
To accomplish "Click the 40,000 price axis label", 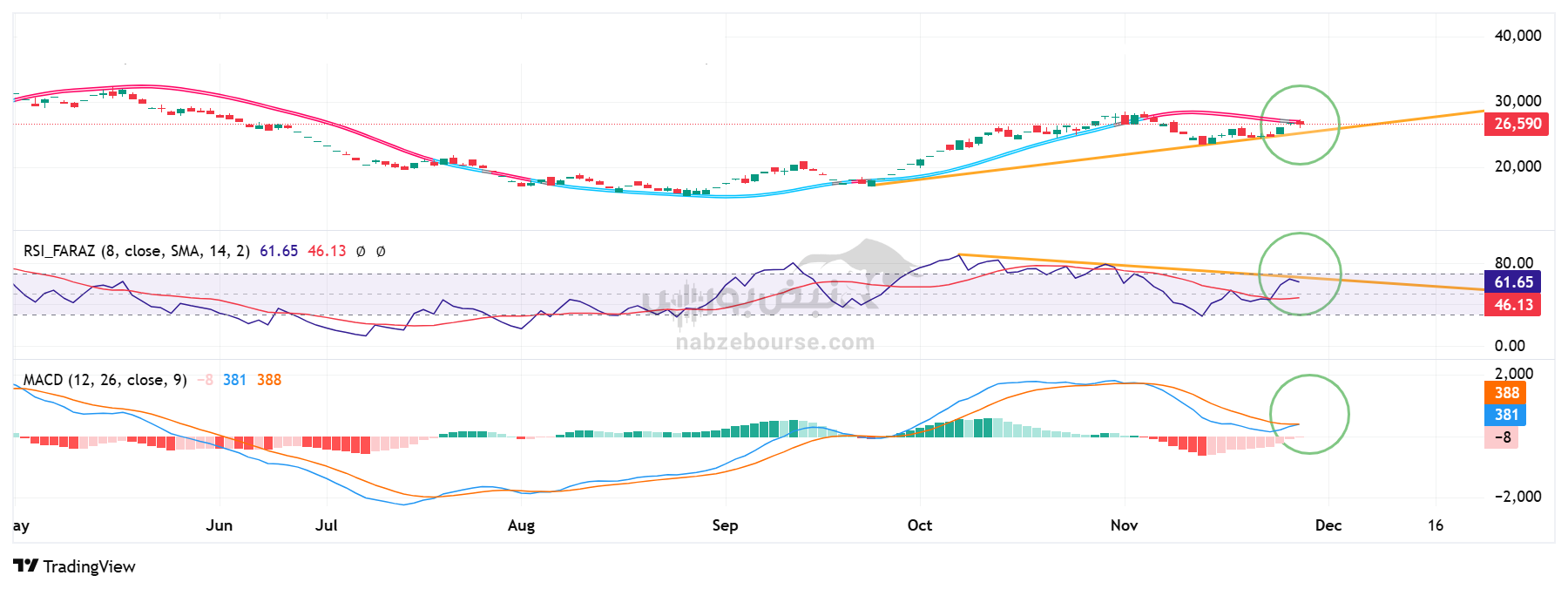I will [1517, 36].
